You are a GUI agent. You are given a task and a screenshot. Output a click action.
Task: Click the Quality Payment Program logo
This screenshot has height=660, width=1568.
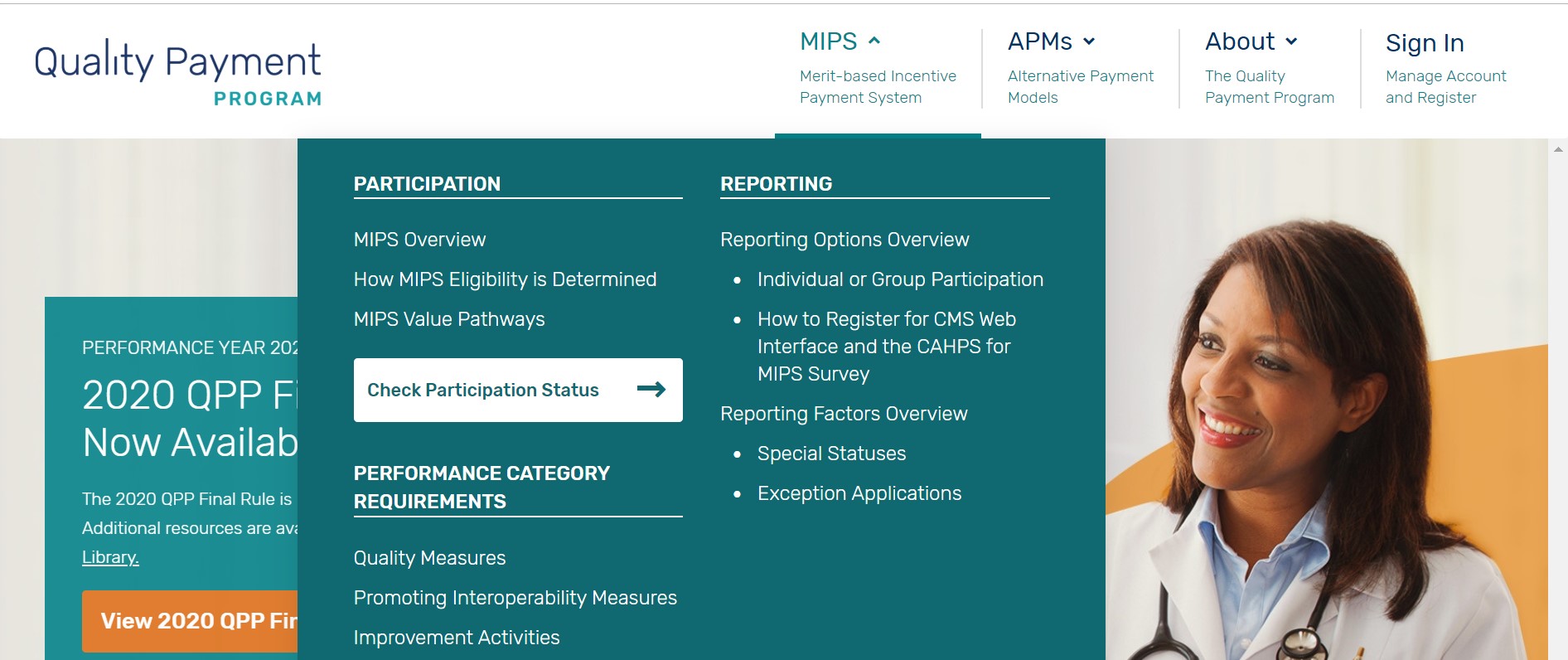point(177,75)
